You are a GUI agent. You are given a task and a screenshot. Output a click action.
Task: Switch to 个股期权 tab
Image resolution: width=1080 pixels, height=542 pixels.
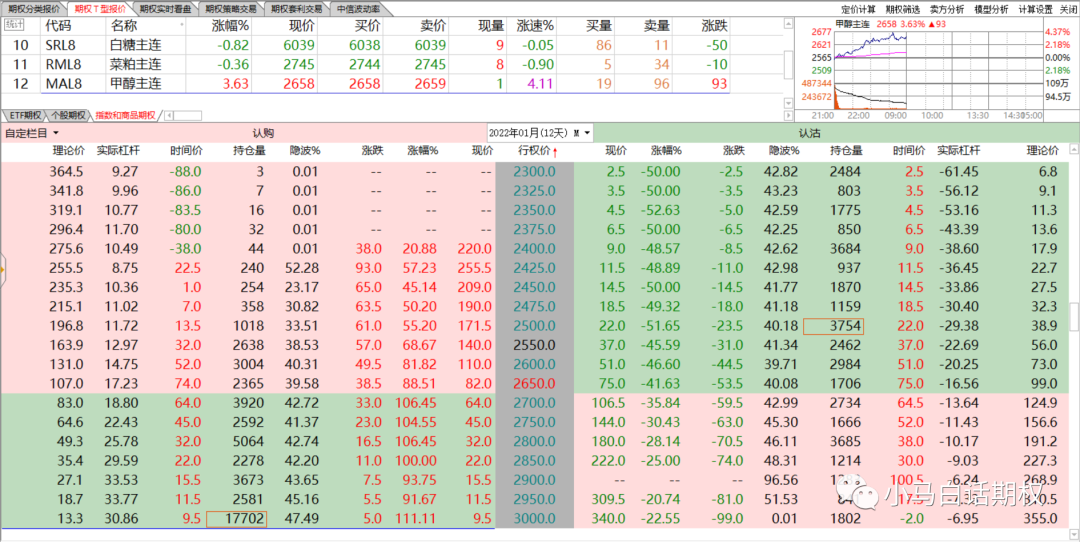click(x=68, y=115)
